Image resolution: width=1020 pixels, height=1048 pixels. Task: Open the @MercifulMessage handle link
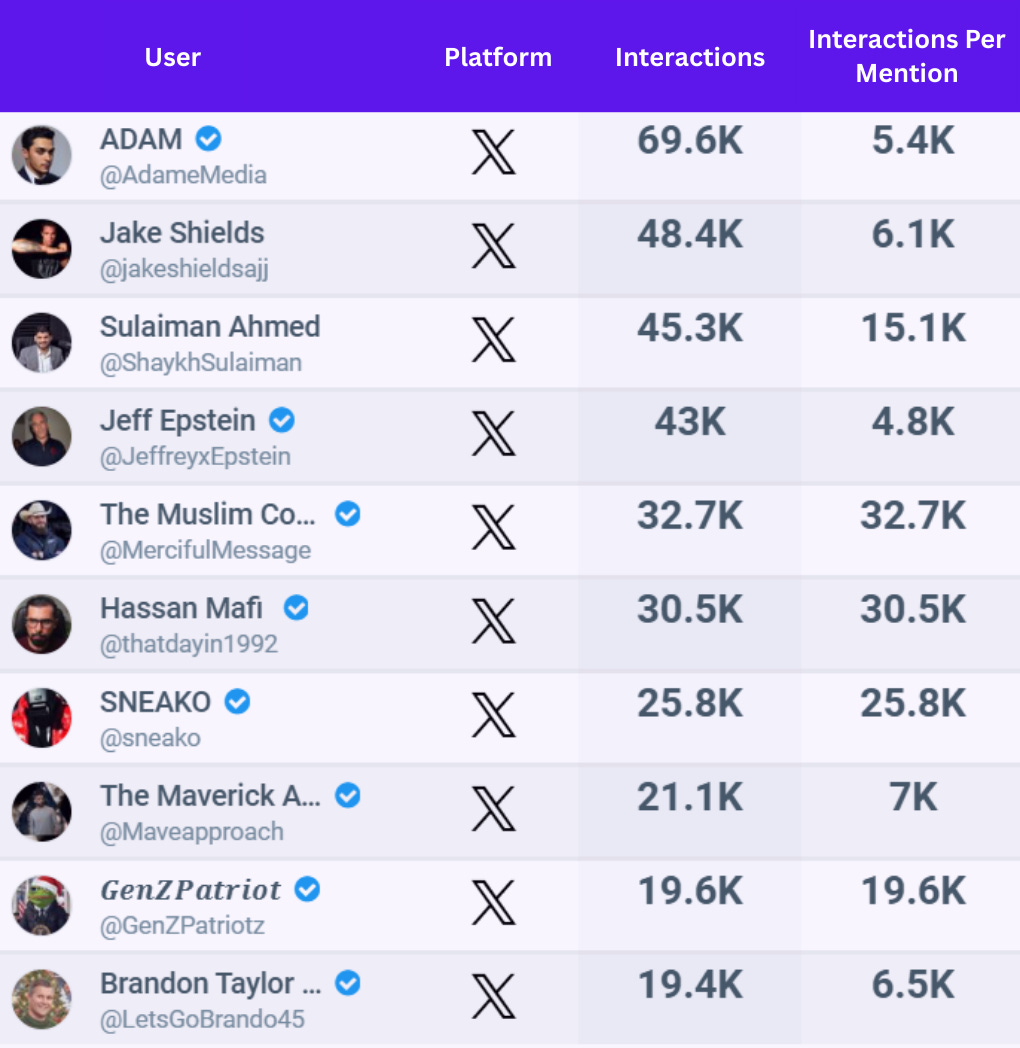click(x=205, y=550)
